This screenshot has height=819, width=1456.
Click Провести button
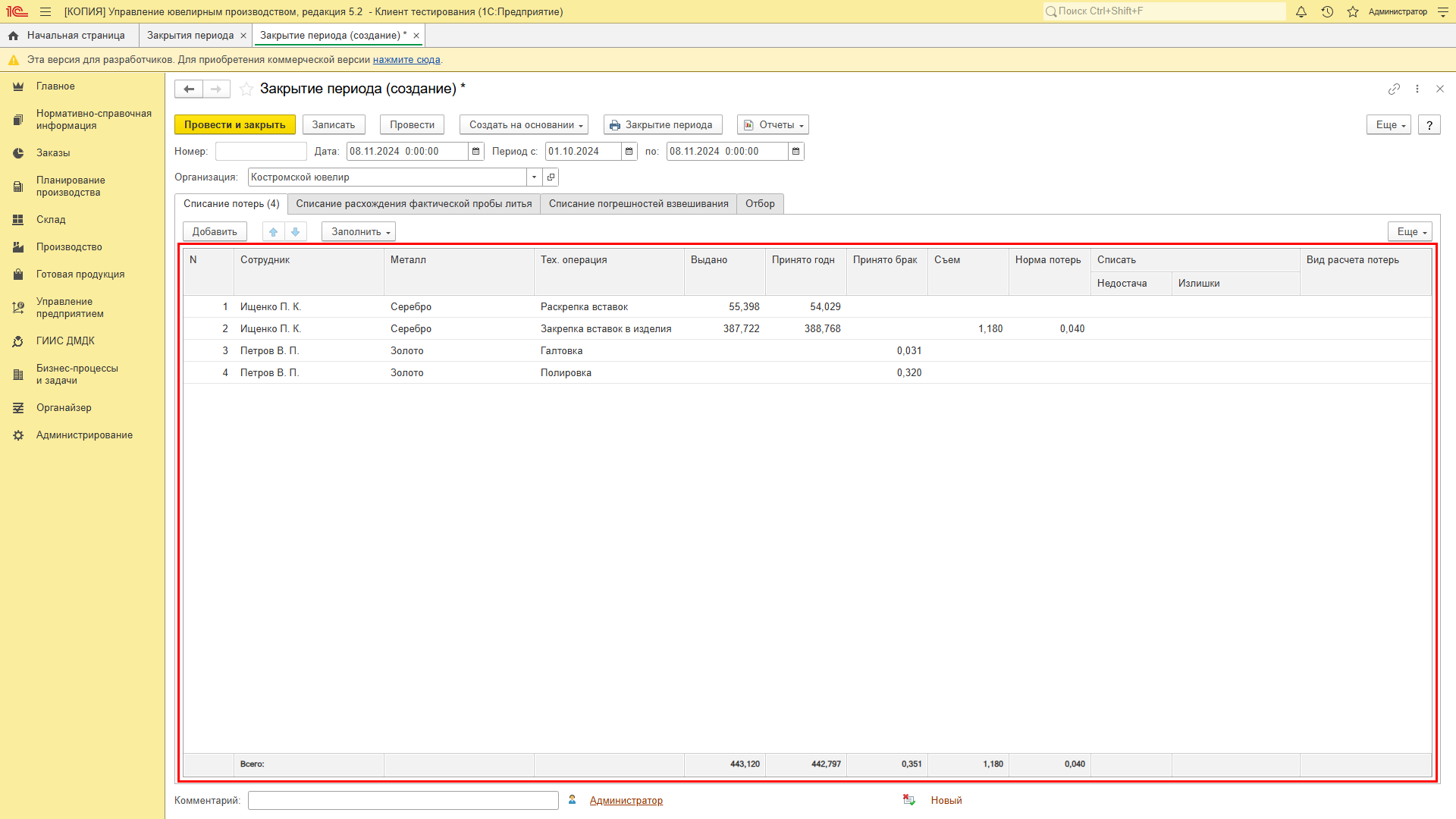click(413, 125)
